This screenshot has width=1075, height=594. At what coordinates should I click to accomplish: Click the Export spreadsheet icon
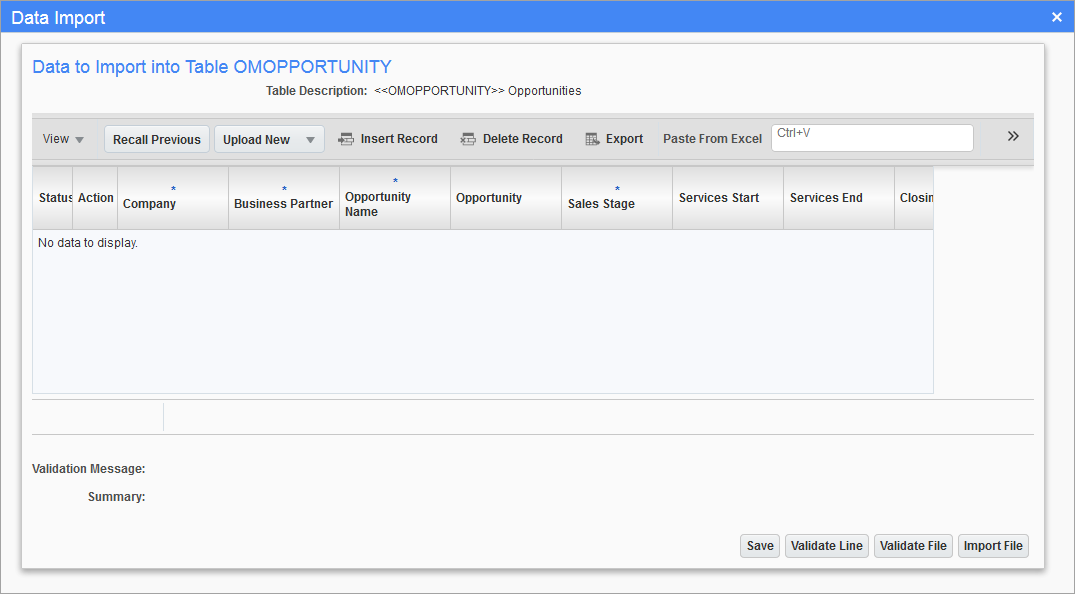click(x=592, y=139)
